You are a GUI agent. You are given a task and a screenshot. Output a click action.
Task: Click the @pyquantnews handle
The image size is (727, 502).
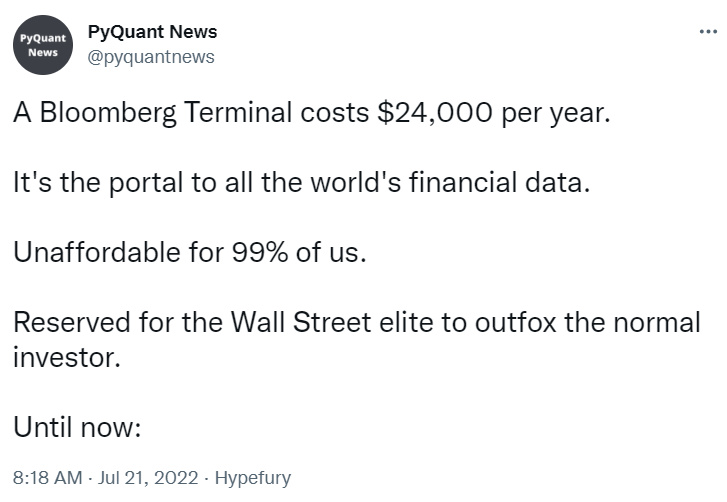pyautogui.click(x=151, y=57)
